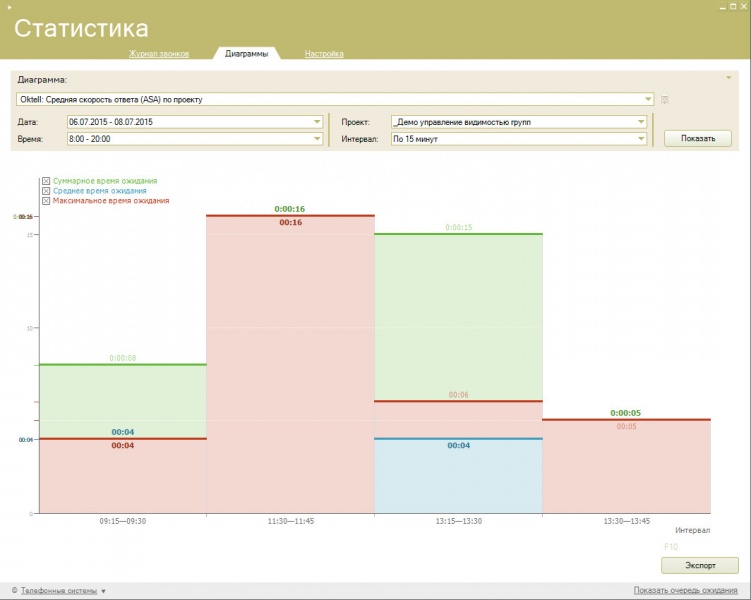751x600 pixels.
Task: Expand the arrow beside Телефонные системы
Action: [103, 591]
